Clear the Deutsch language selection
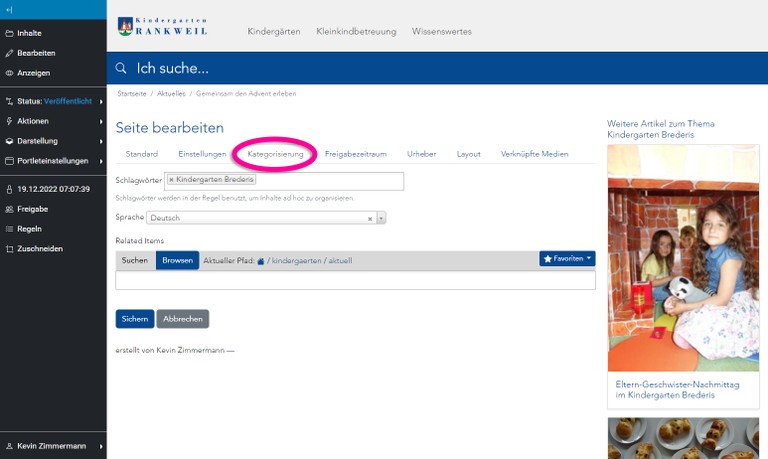 tap(370, 219)
